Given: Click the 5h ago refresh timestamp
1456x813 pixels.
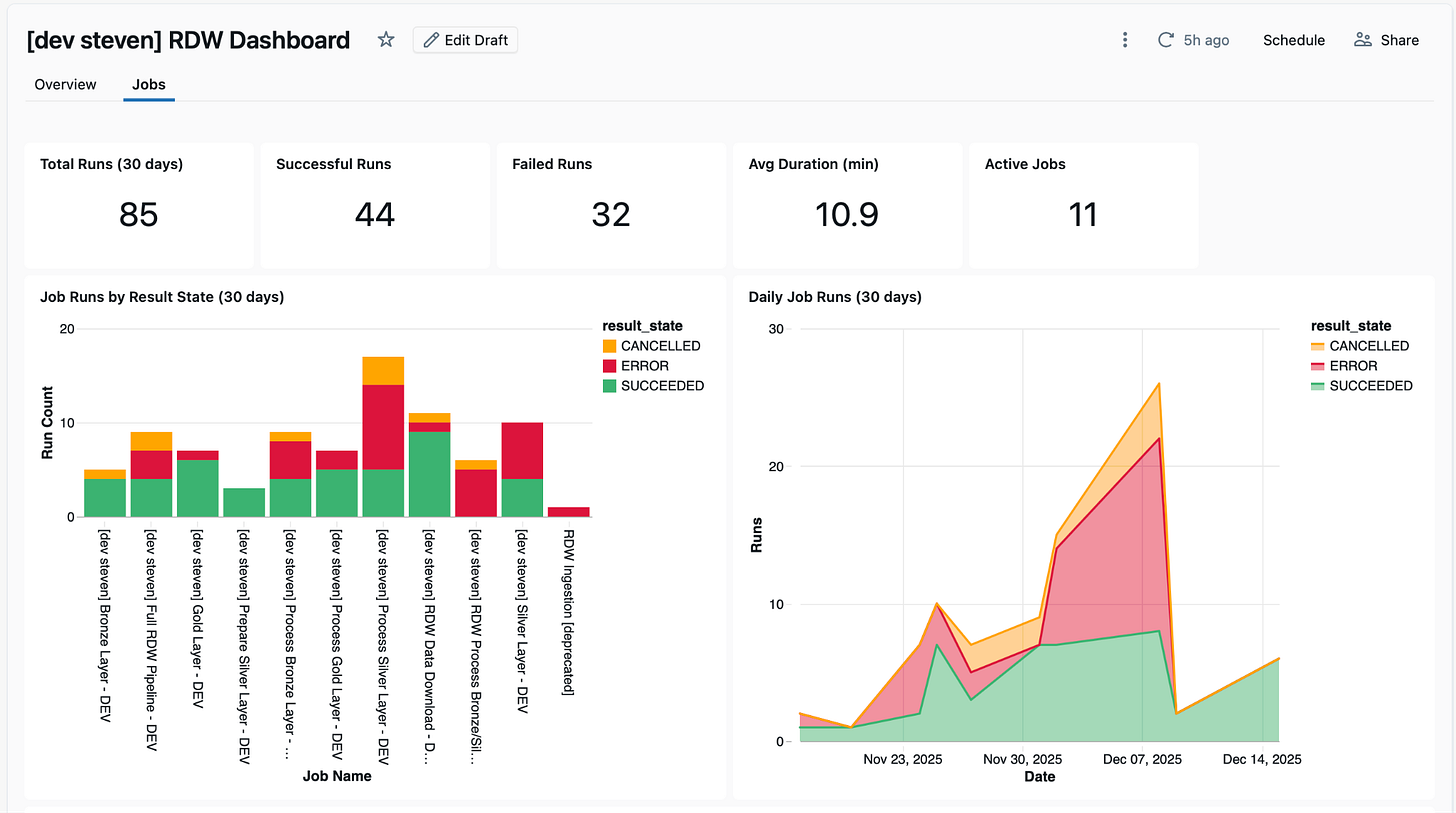Looking at the screenshot, I should (x=1206, y=40).
